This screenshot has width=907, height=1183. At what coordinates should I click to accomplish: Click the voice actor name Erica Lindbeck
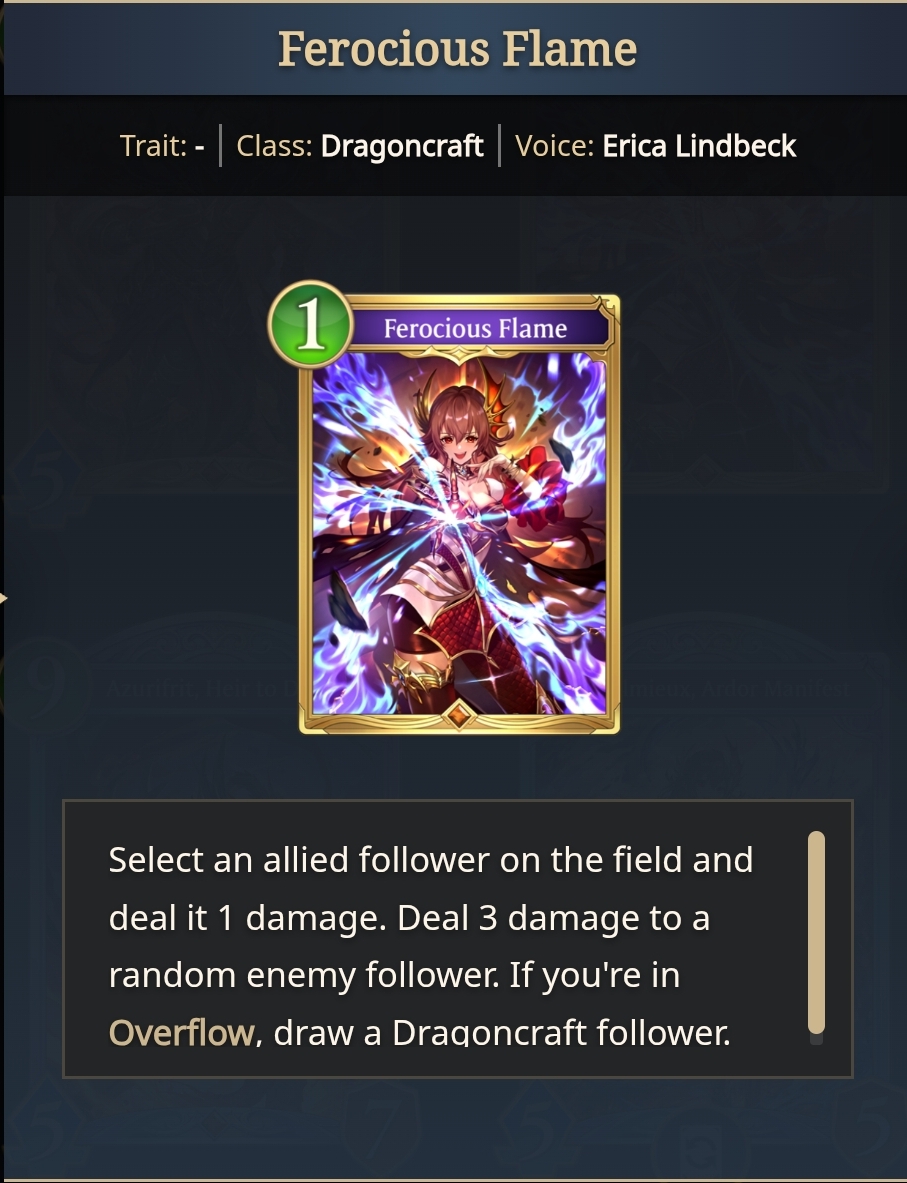click(699, 146)
